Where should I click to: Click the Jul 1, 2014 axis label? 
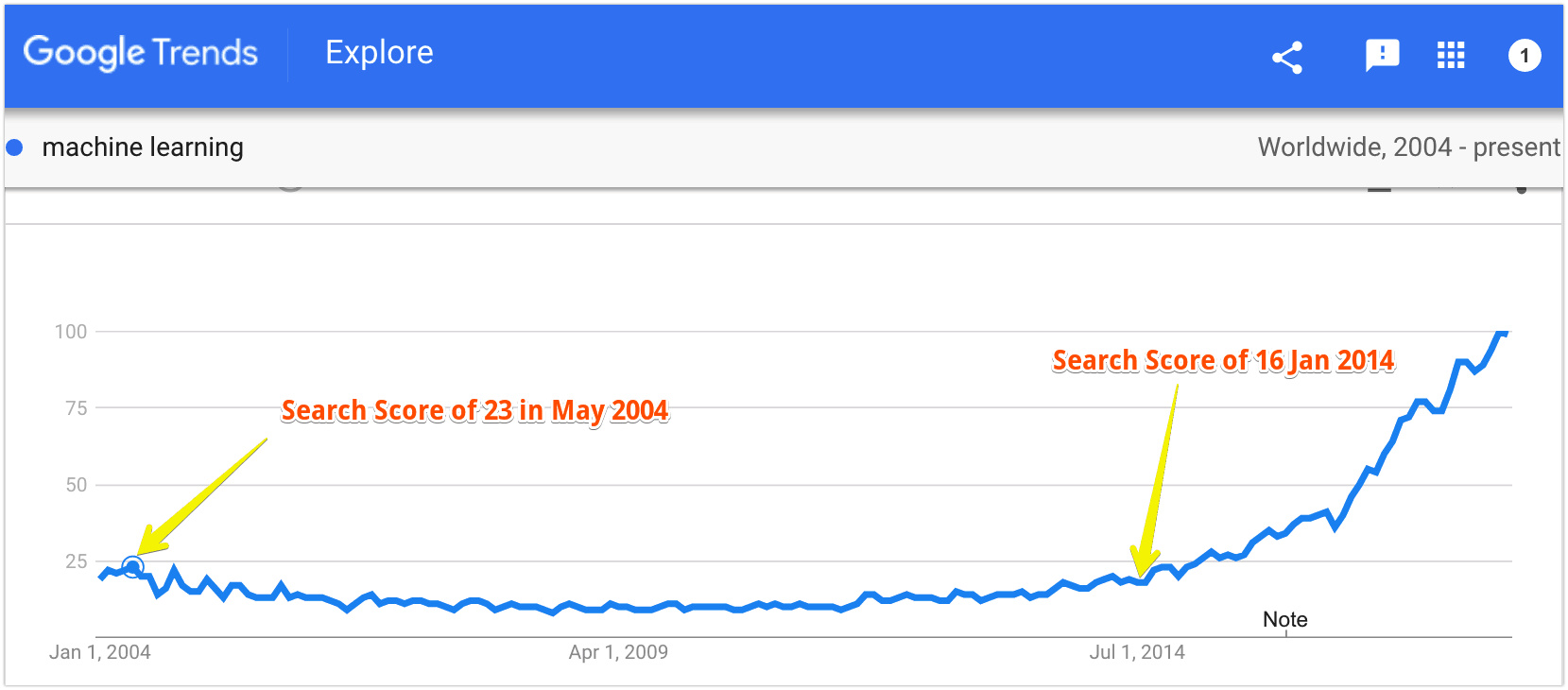click(1137, 652)
